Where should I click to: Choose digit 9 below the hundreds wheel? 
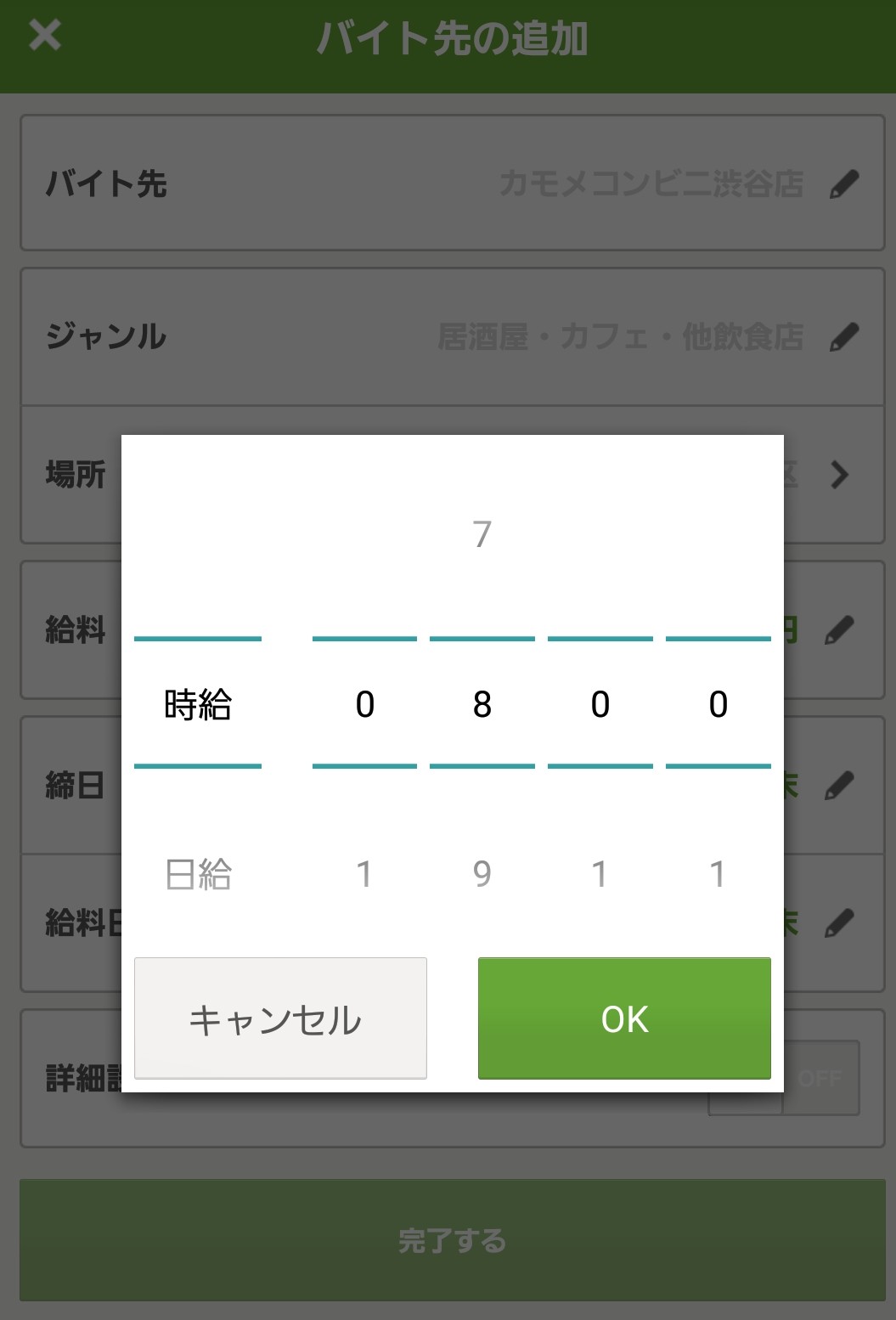coord(482,874)
